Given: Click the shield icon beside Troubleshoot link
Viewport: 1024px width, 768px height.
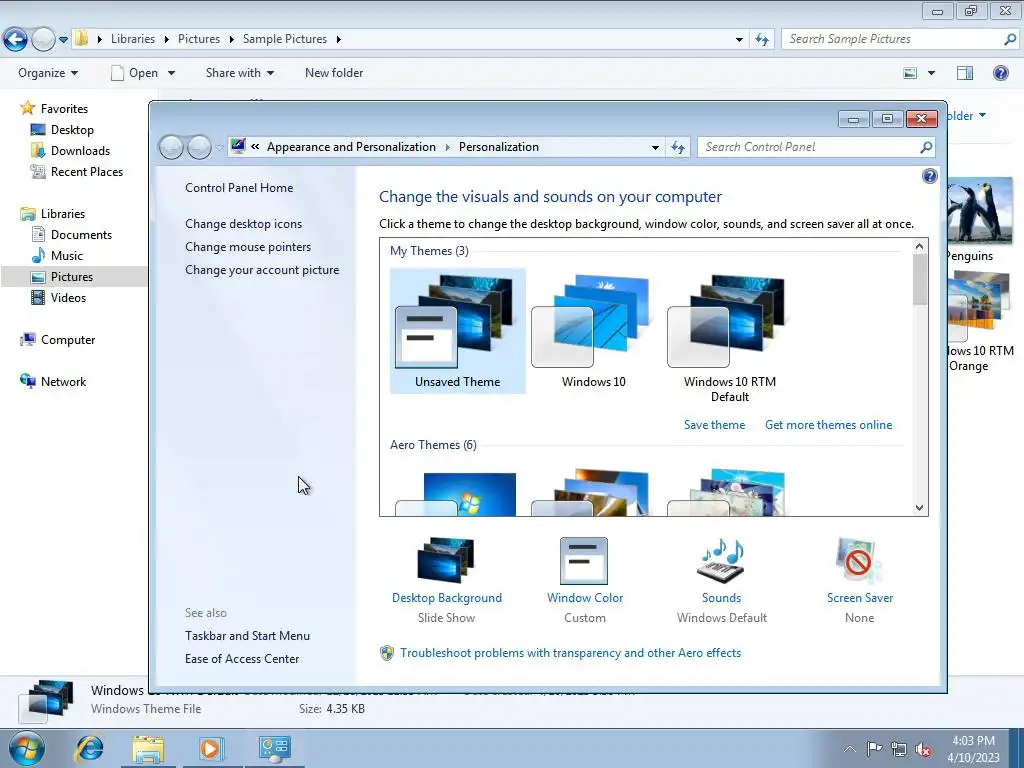Looking at the screenshot, I should coord(387,653).
